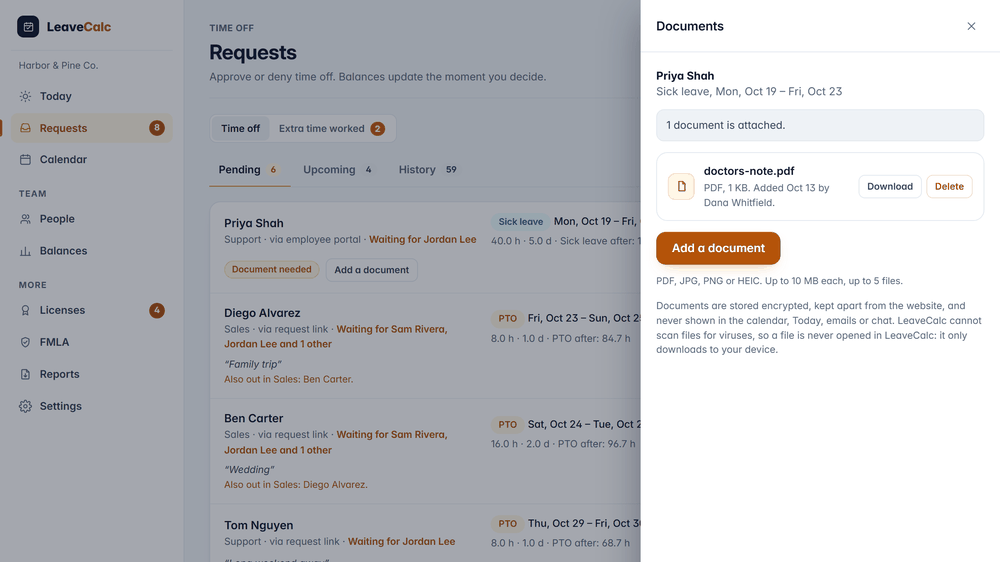
Task: Click the Sick leave tag
Action: click(x=520, y=221)
